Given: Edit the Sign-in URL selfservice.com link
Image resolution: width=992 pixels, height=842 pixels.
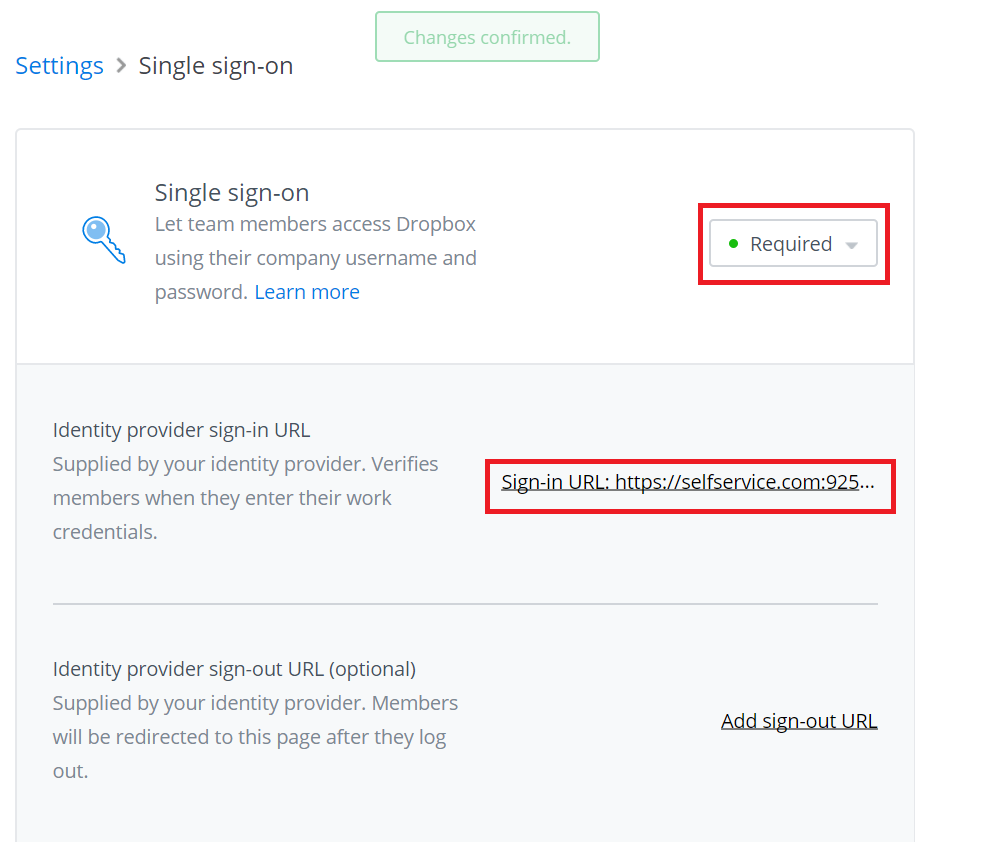Looking at the screenshot, I should click(x=688, y=482).
